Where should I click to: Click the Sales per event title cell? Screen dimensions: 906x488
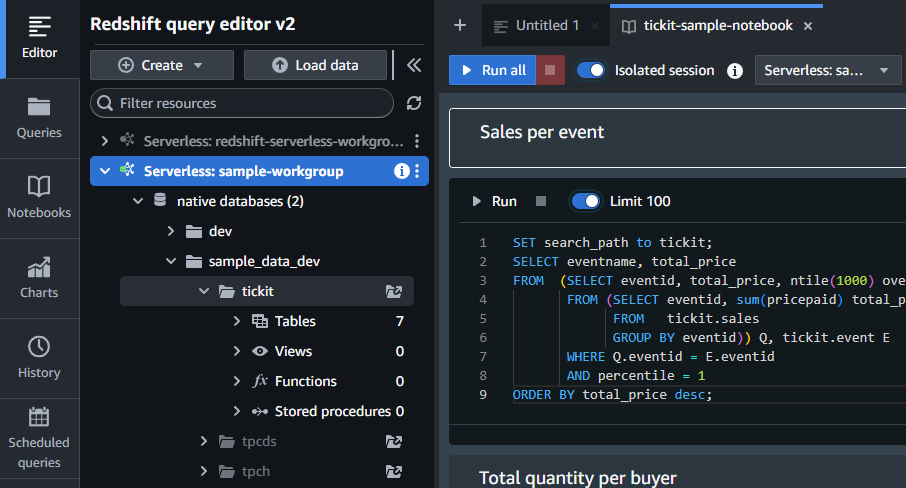[677, 138]
